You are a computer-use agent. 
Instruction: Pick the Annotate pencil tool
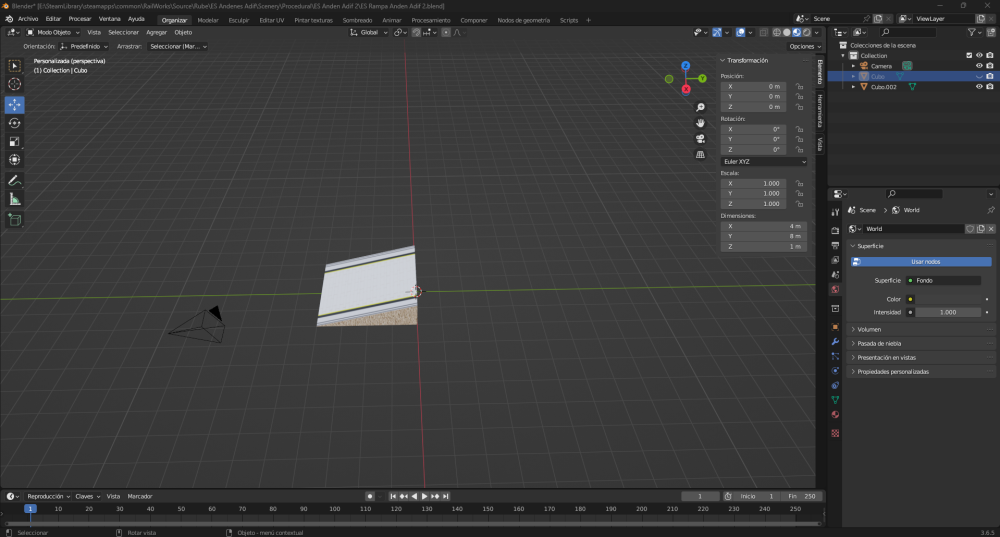pos(15,181)
